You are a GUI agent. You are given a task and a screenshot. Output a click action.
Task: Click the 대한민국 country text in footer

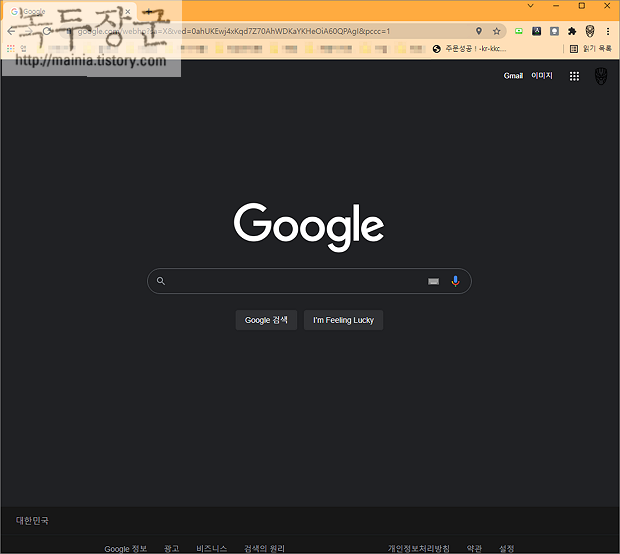click(32, 521)
